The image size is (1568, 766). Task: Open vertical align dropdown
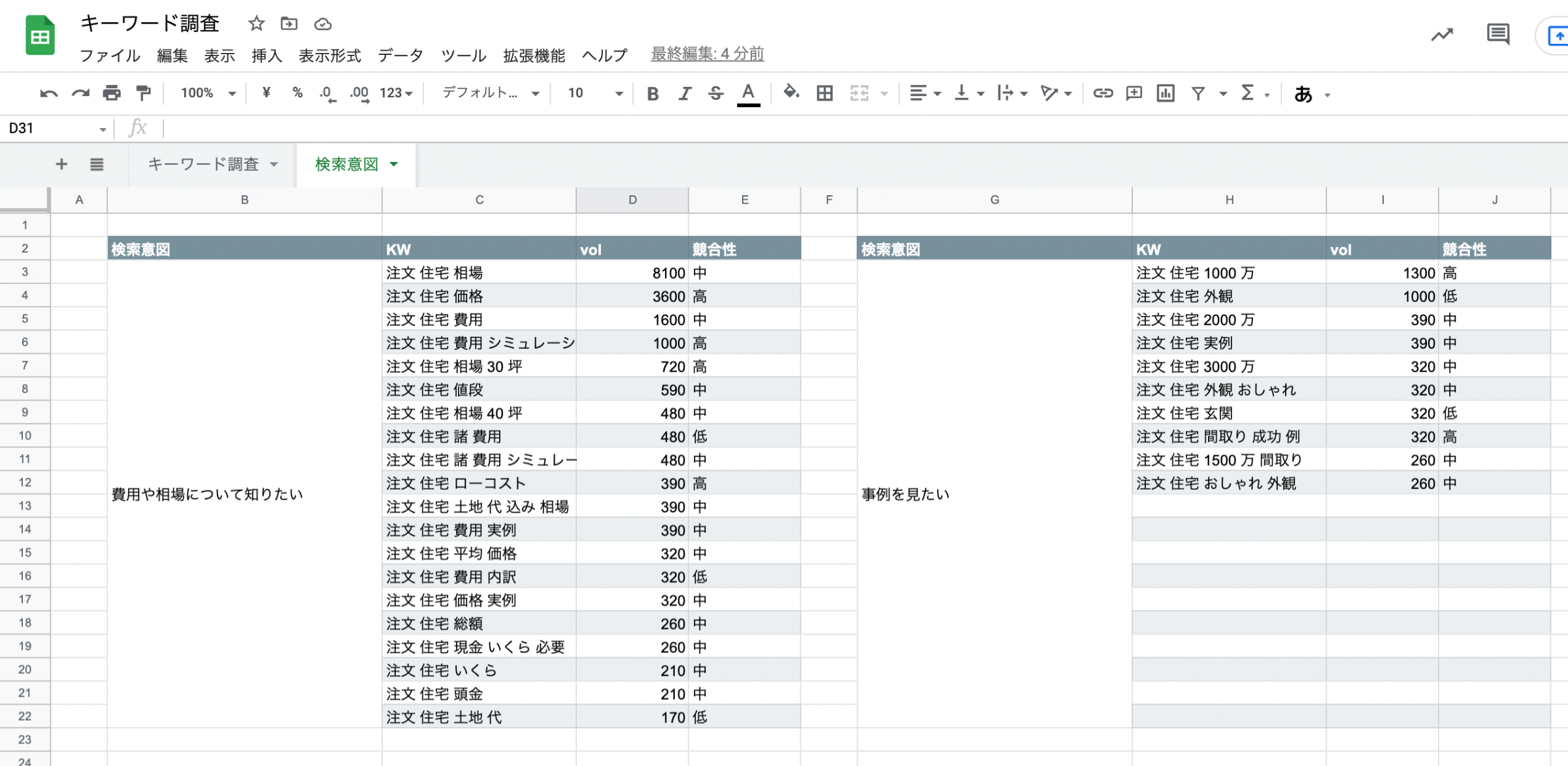968,93
